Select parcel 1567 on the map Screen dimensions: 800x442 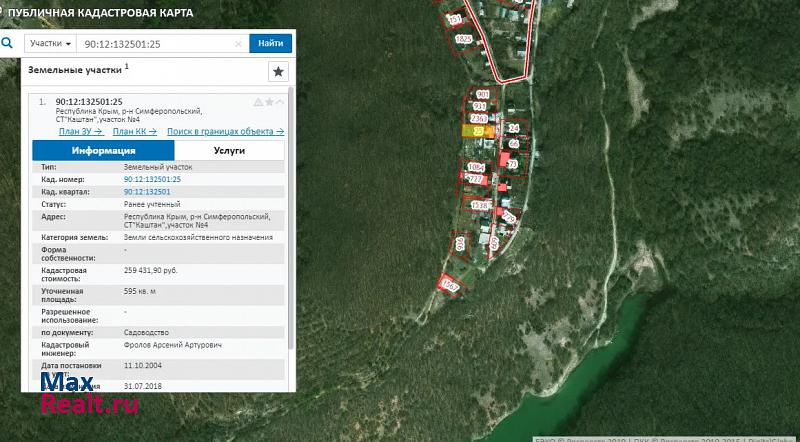pos(450,284)
